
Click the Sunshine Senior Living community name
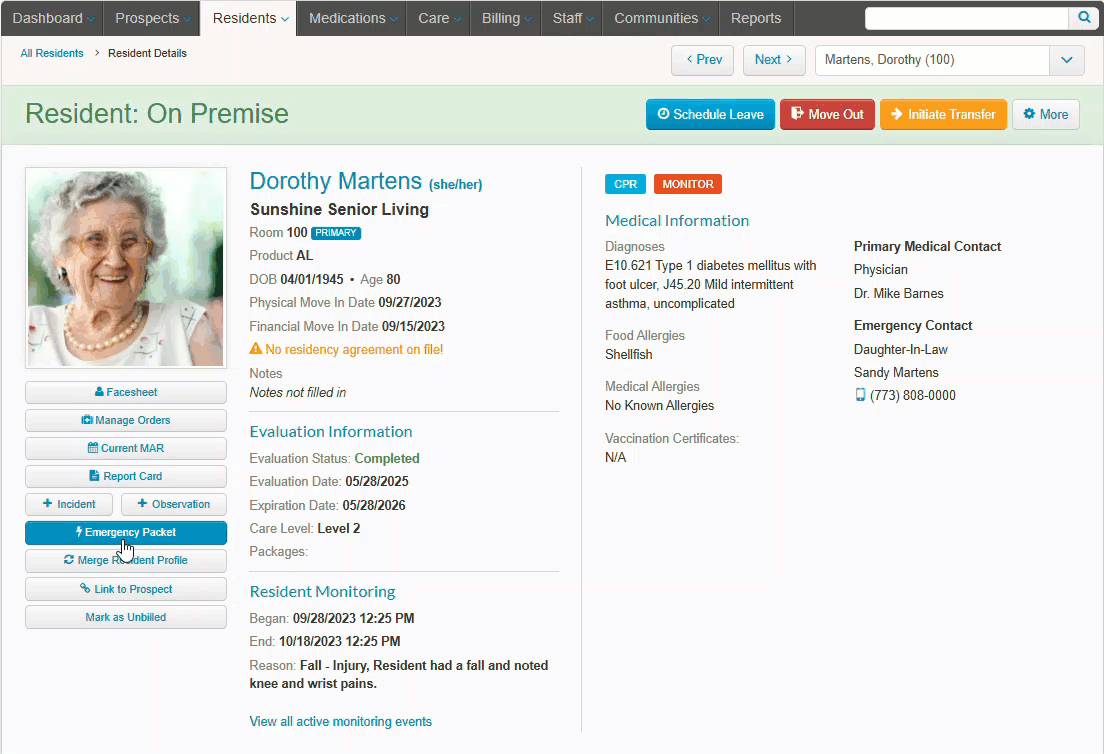(x=339, y=209)
